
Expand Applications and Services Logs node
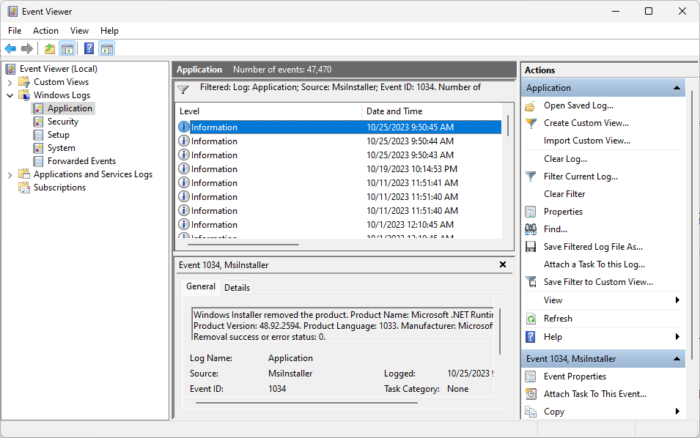pyautogui.click(x=10, y=174)
